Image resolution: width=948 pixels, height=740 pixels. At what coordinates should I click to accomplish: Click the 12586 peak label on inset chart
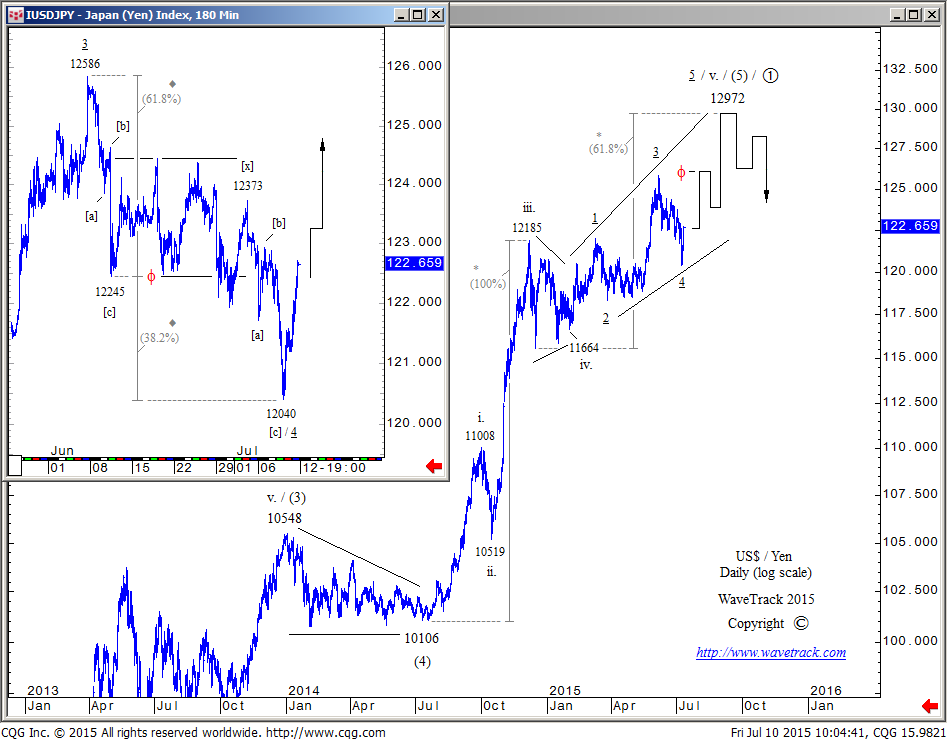pyautogui.click(x=85, y=63)
